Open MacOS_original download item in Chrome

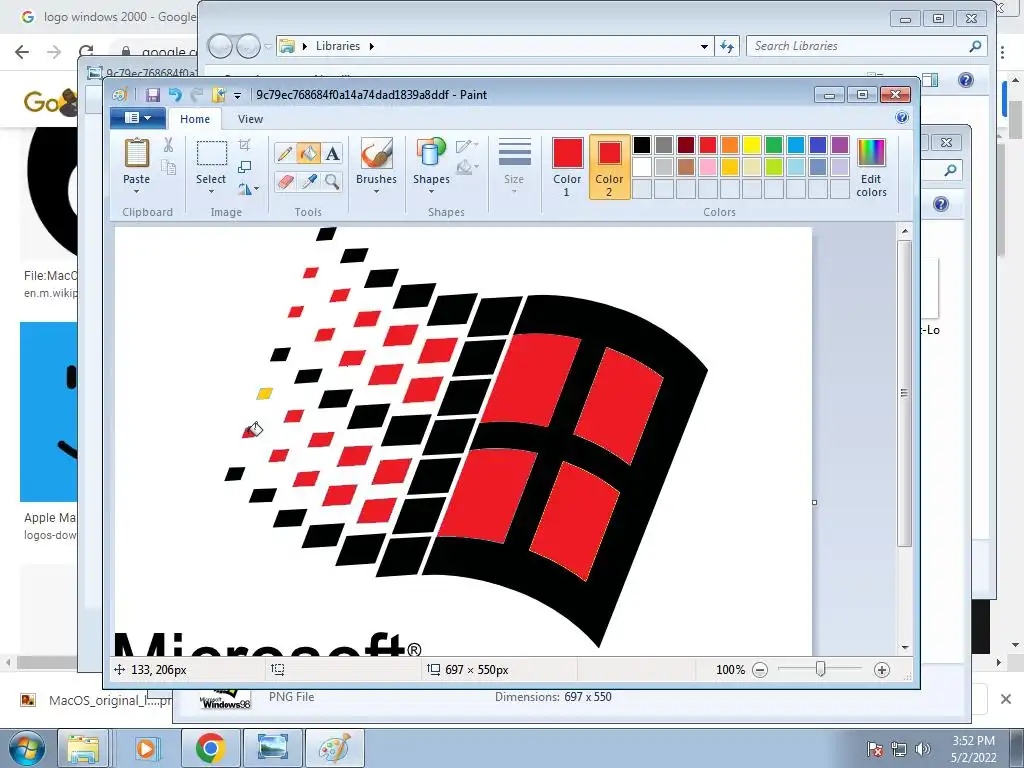coord(97,700)
